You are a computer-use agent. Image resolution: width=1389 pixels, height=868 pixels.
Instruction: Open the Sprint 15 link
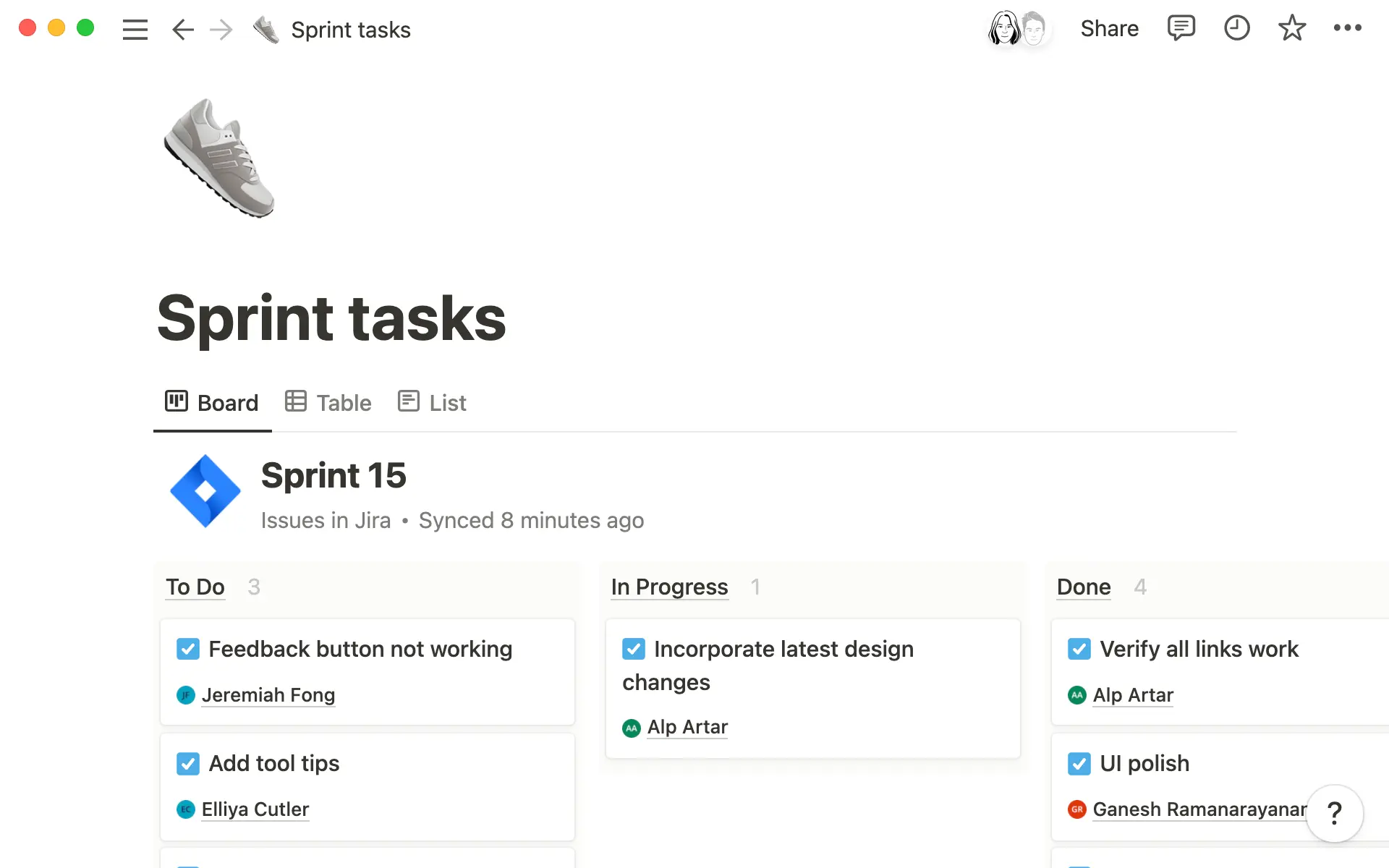pyautogui.click(x=334, y=475)
